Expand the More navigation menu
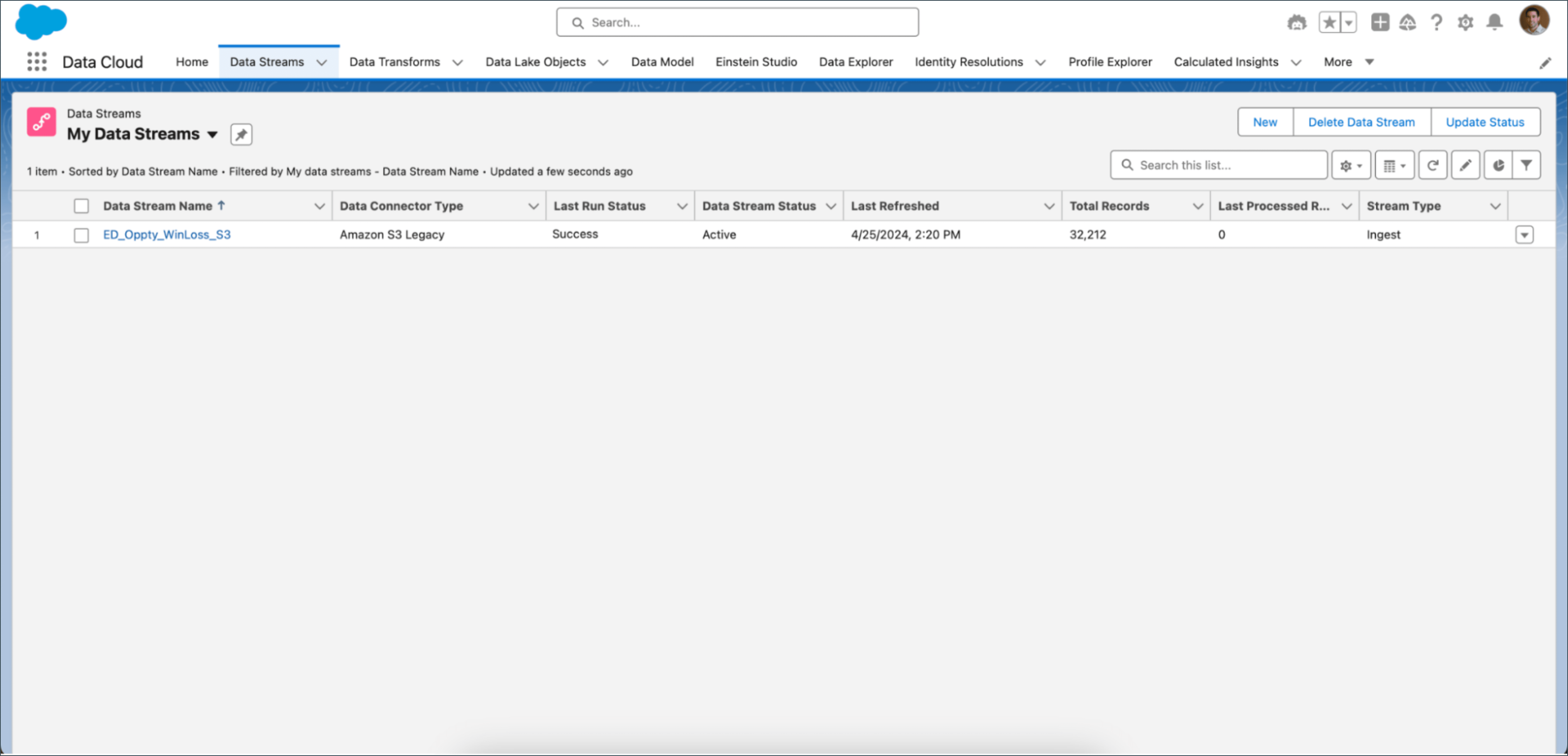The height and width of the screenshot is (756, 1568). [1348, 62]
